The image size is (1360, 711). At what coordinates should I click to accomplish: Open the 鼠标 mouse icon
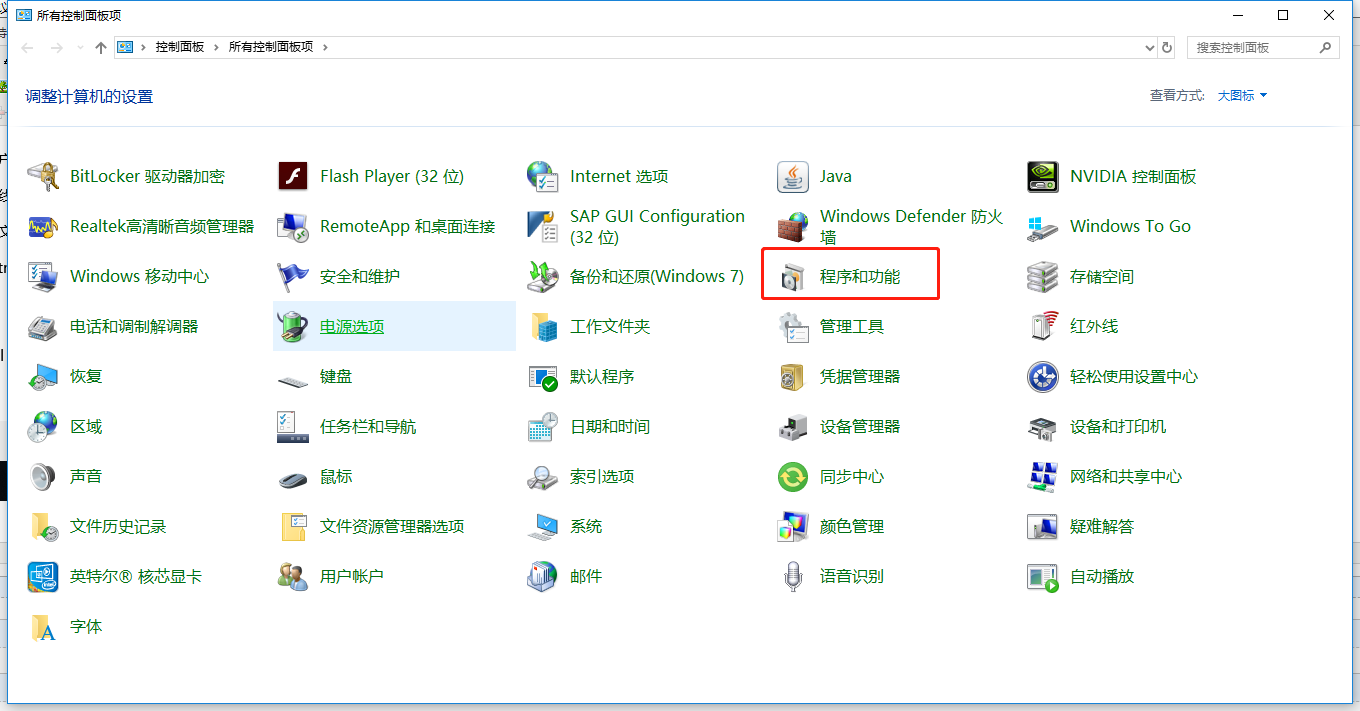pyautogui.click(x=293, y=479)
